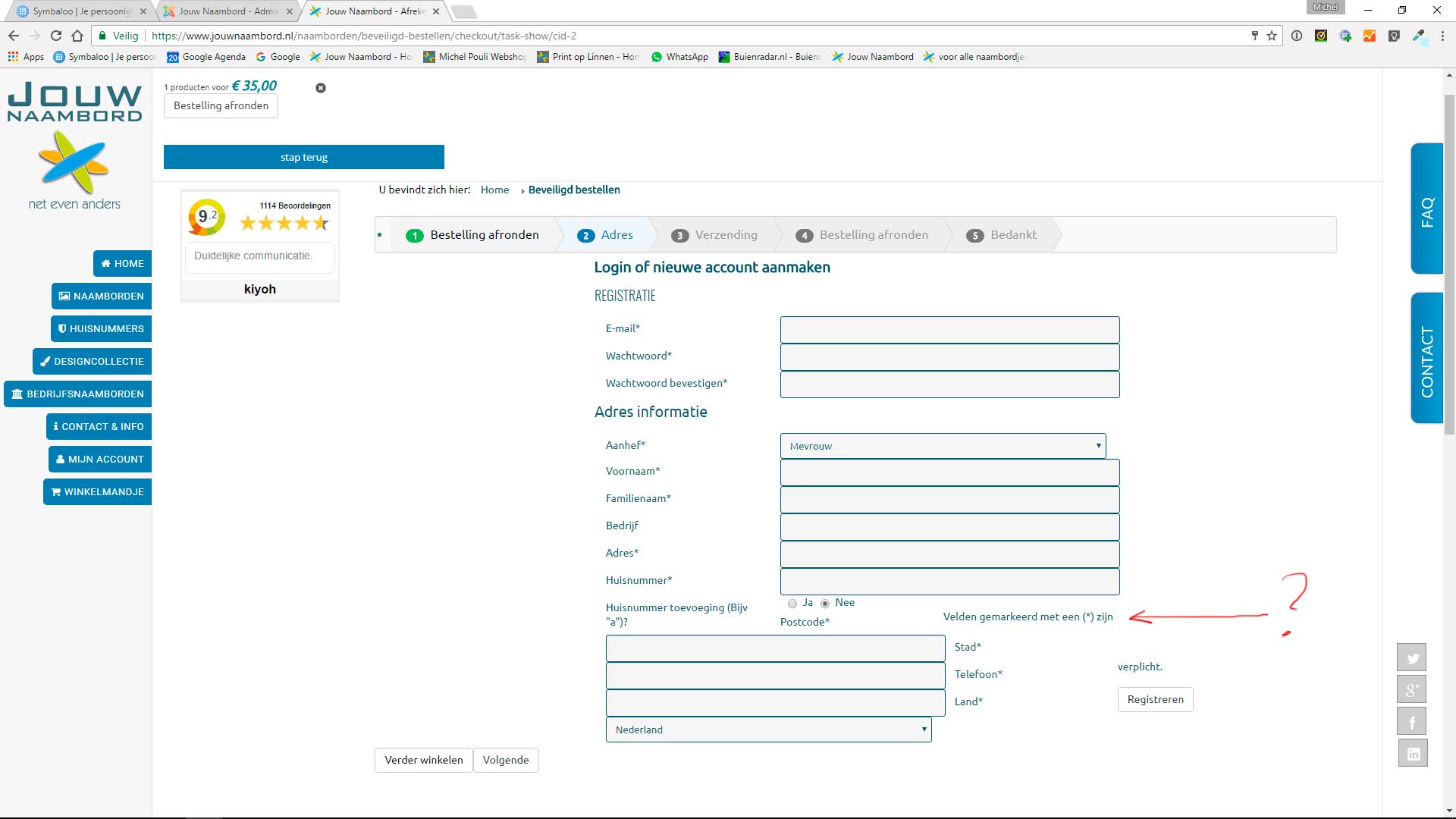1456x819 pixels.
Task: Go to the browser home icon
Action: (77, 36)
